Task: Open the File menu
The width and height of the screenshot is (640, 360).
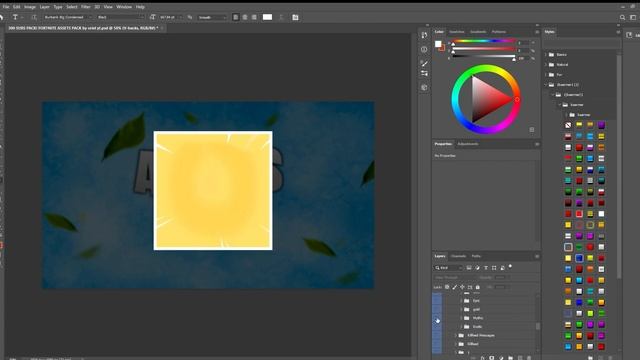Action: point(6,7)
